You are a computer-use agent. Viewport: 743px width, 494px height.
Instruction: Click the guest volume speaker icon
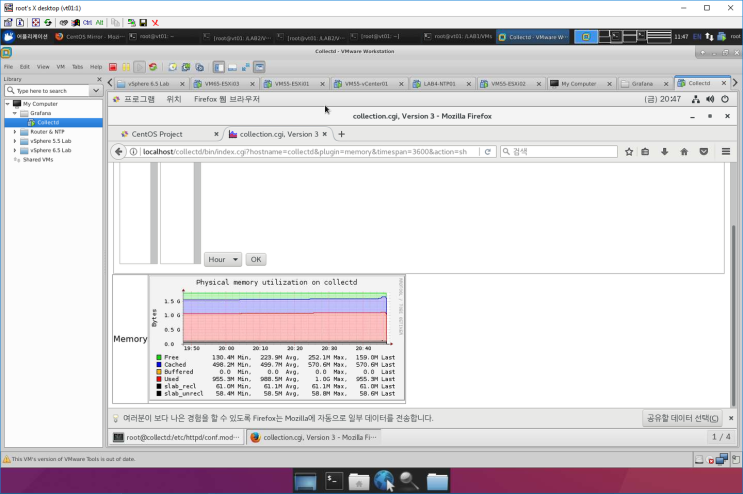[x=709, y=100]
